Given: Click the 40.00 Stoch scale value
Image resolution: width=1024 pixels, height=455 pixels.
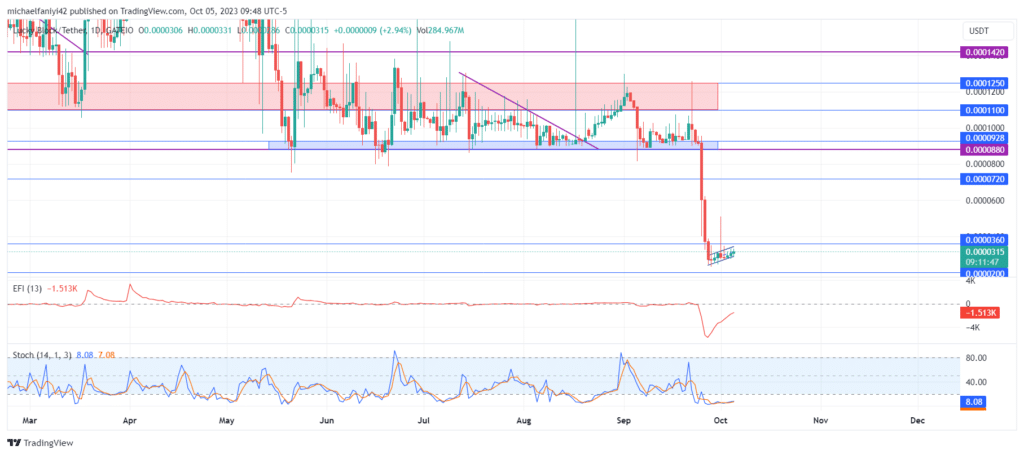Looking at the screenshot, I should 977,382.
